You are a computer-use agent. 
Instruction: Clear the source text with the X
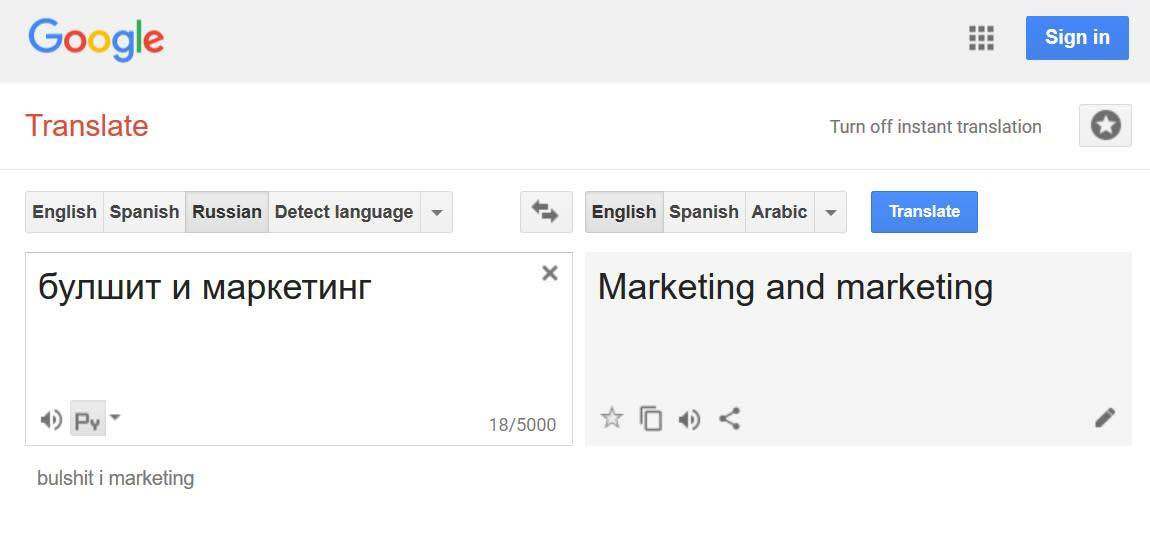click(549, 273)
